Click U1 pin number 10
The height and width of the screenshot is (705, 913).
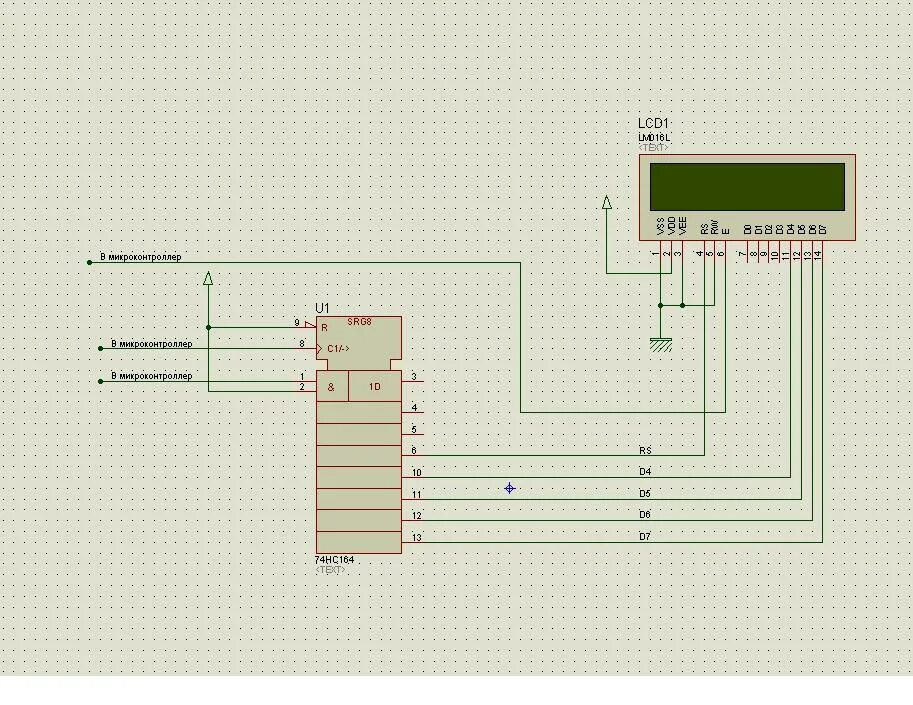(x=416, y=473)
